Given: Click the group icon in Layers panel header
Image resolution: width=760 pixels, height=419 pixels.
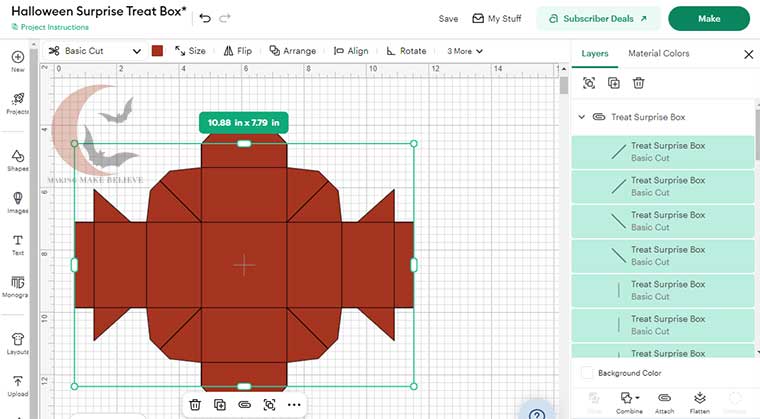Looking at the screenshot, I should (x=589, y=83).
